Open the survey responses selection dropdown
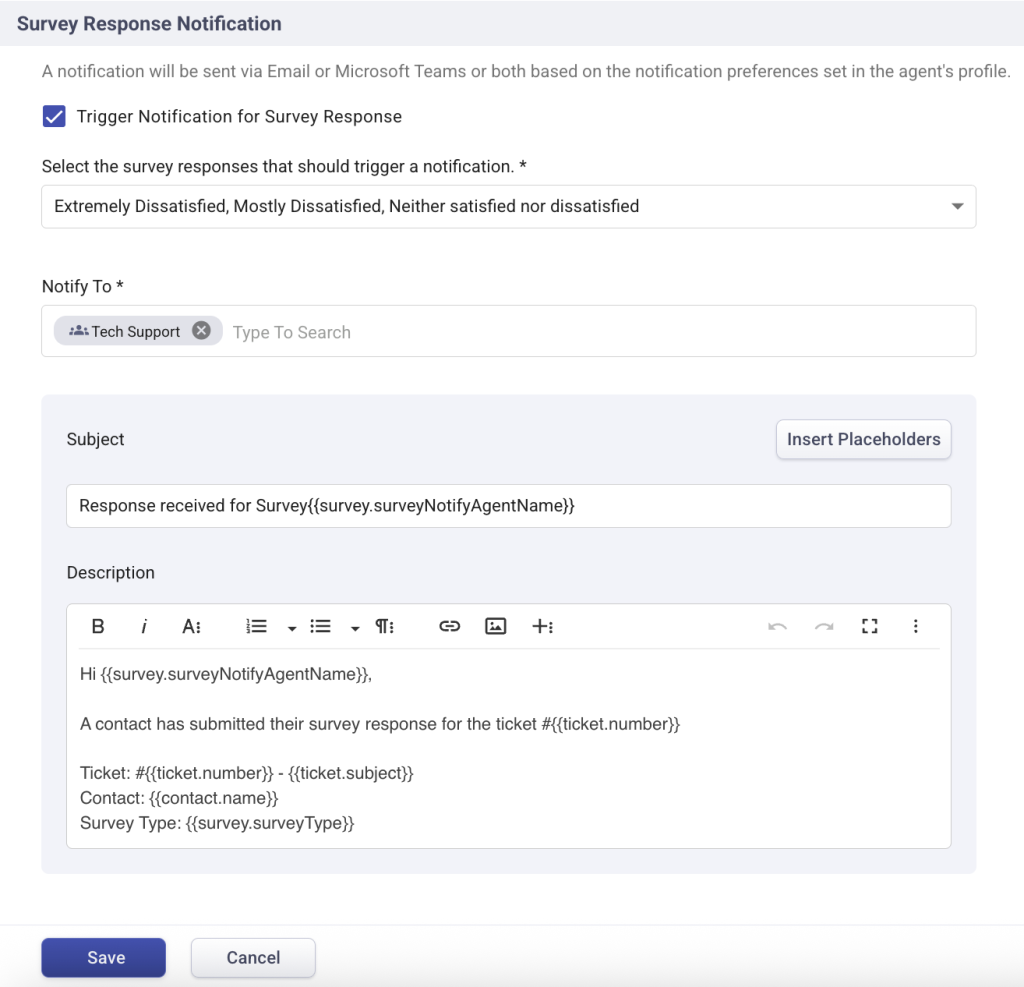1024x987 pixels. point(509,206)
